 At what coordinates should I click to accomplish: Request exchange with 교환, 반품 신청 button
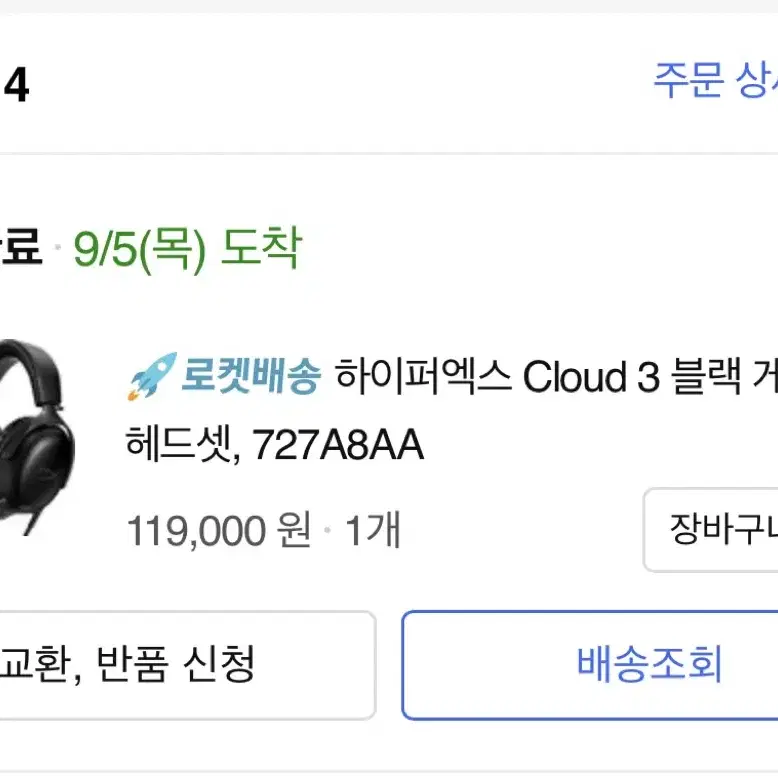(x=187, y=665)
